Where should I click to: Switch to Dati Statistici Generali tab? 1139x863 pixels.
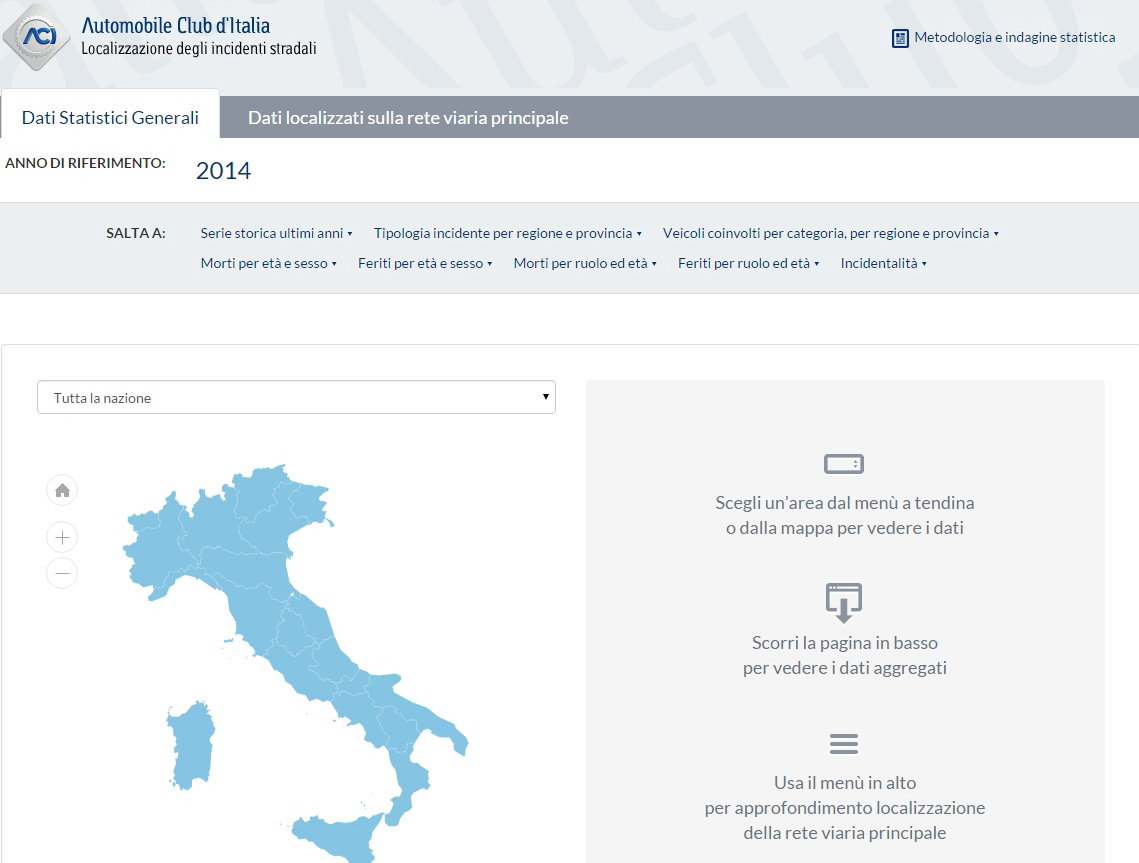(x=110, y=118)
